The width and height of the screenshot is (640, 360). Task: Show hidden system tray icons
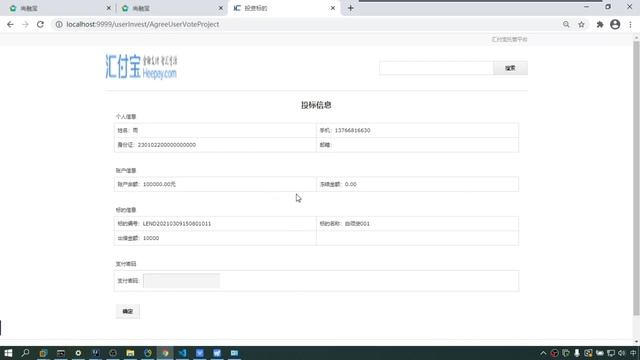[x=543, y=353]
